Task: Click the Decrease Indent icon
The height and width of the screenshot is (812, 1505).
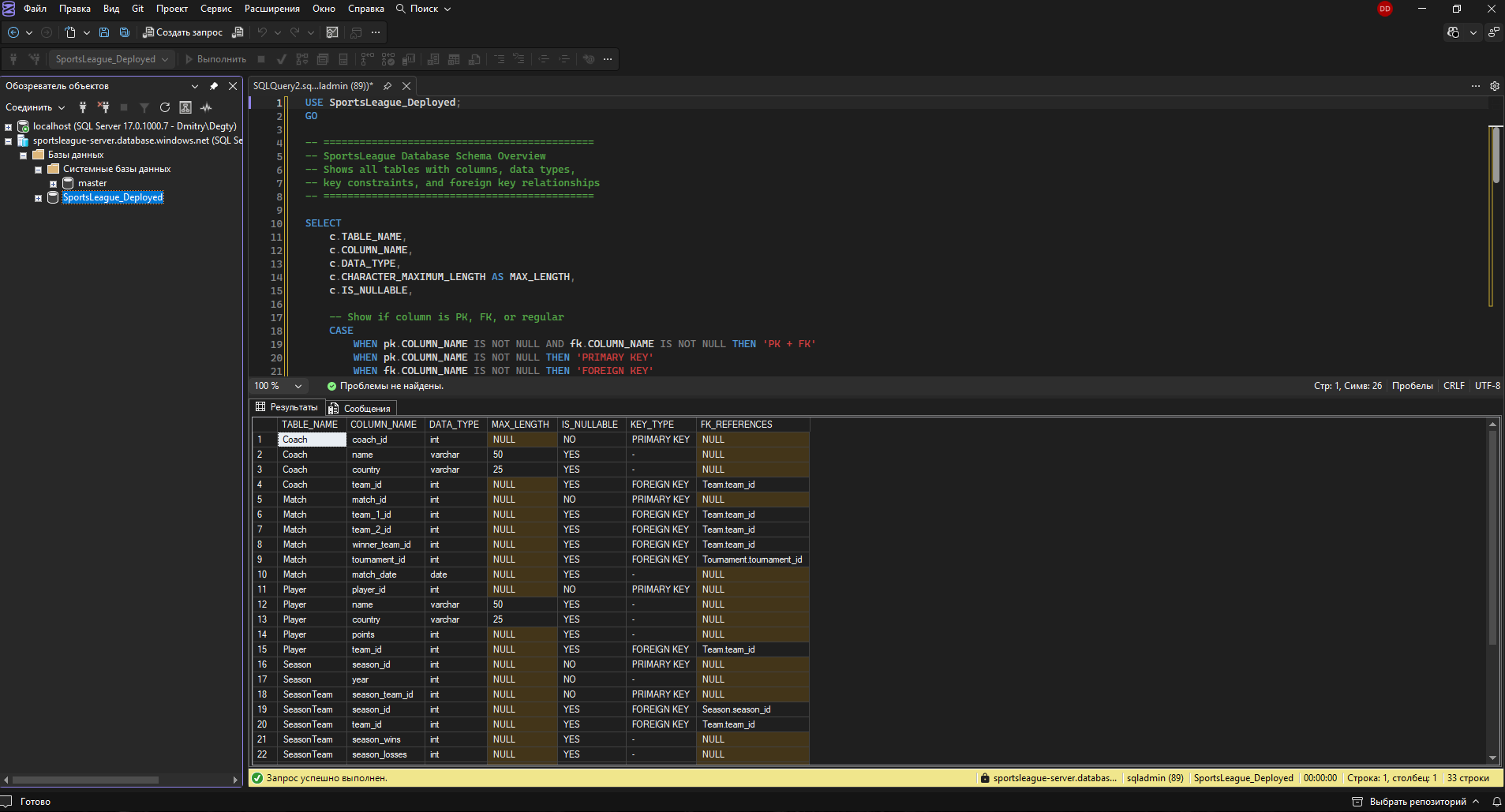Action: pyautogui.click(x=544, y=59)
